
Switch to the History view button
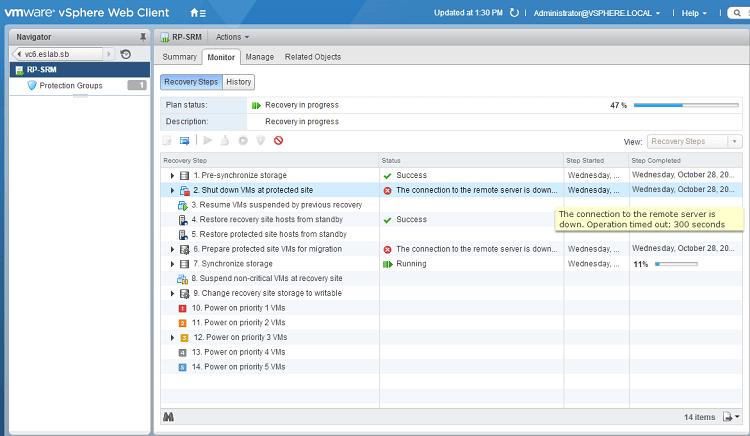[238, 82]
